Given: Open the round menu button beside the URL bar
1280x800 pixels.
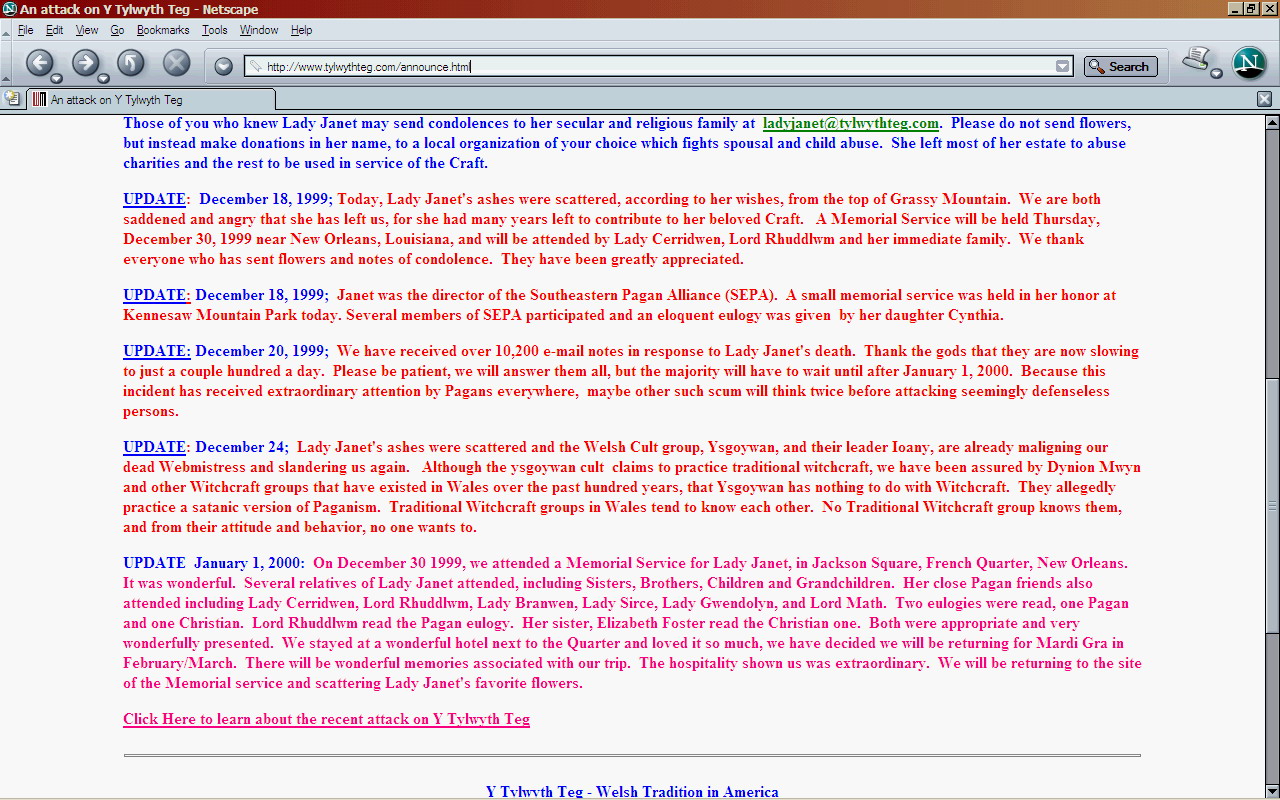Looking at the screenshot, I should click(224, 66).
